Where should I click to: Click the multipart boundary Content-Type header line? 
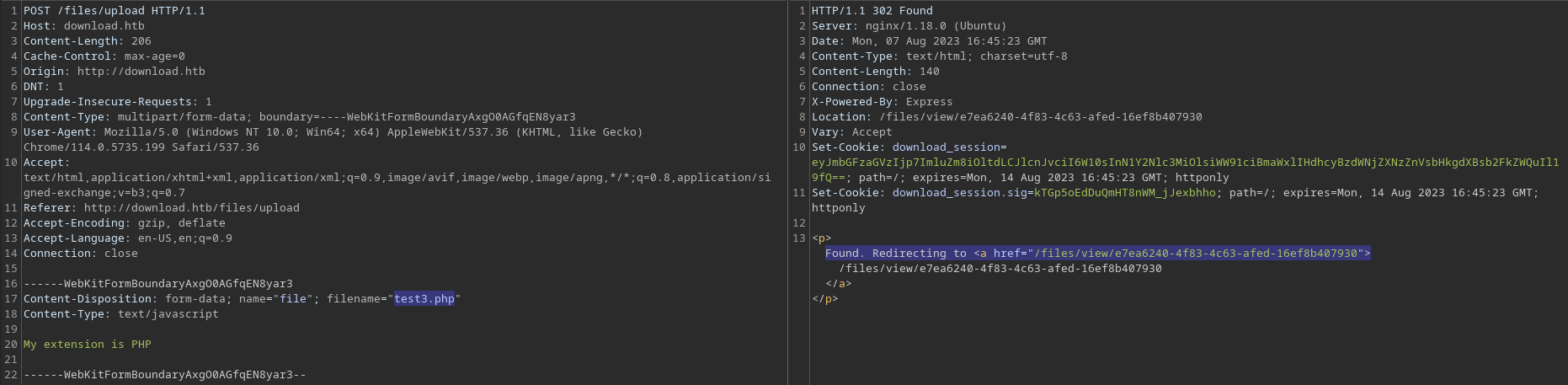click(x=300, y=117)
